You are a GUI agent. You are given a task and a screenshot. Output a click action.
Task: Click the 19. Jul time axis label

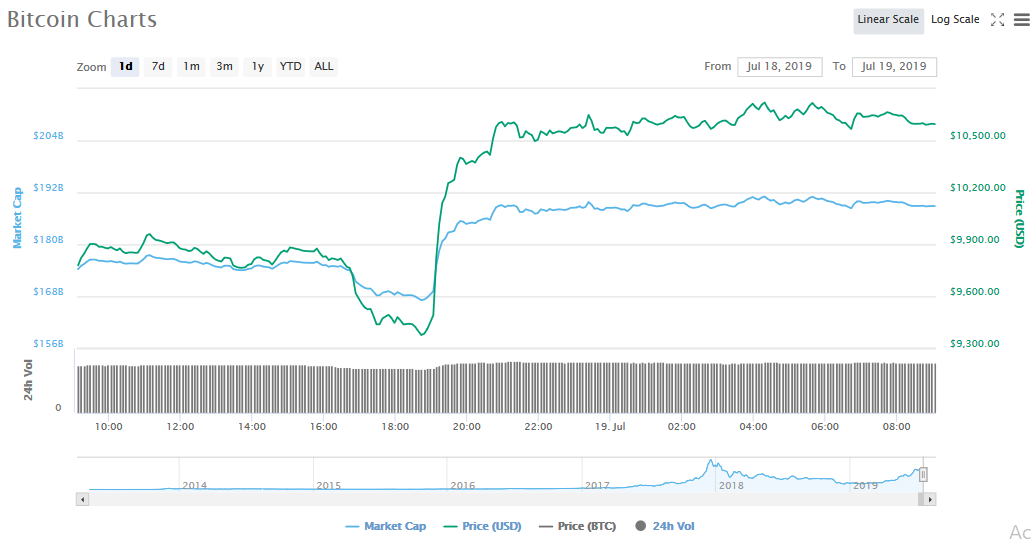(610, 426)
